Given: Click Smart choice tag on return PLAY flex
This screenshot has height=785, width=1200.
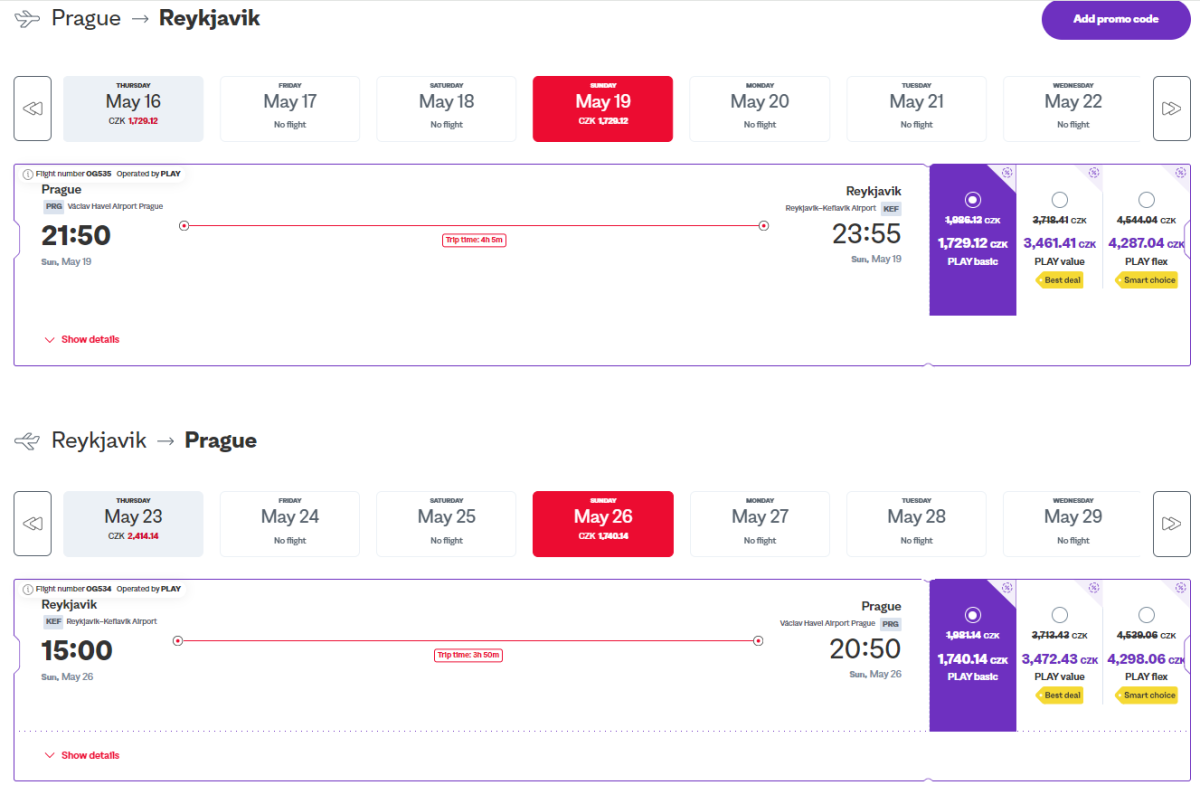Looking at the screenshot, I should (1149, 695).
